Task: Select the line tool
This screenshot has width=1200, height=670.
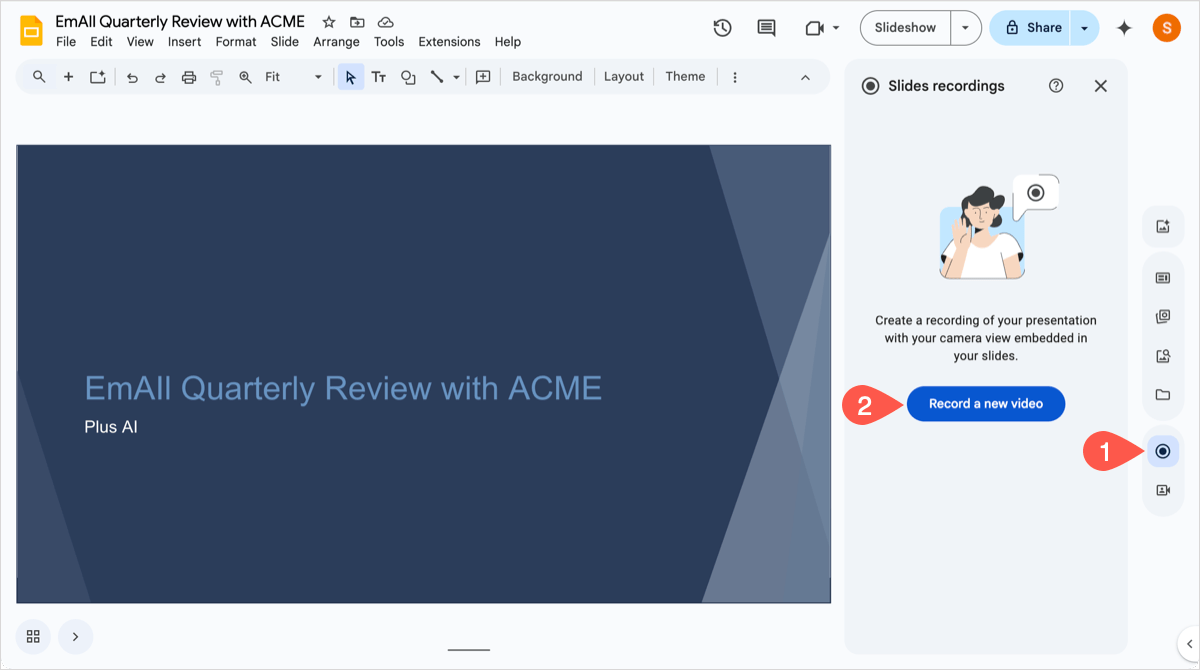Action: click(437, 77)
